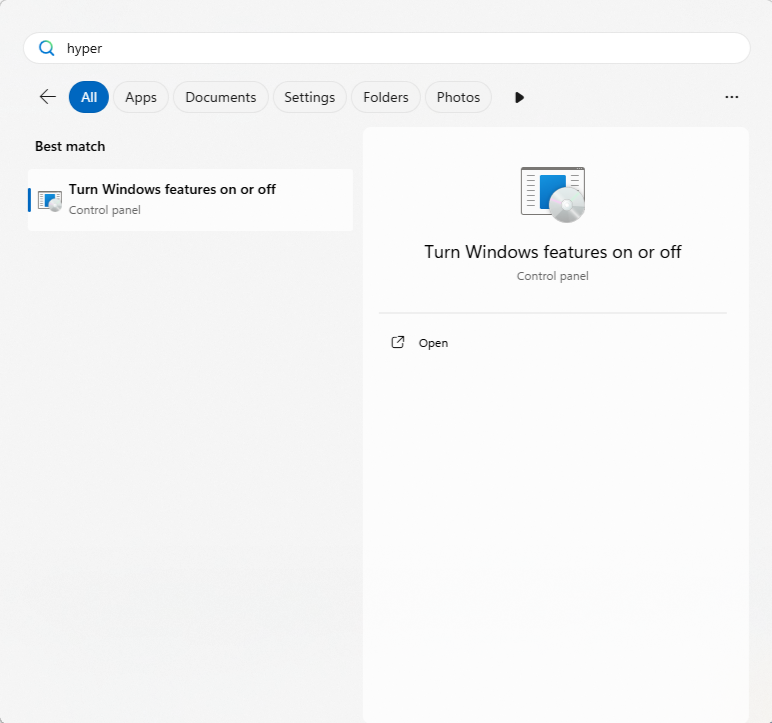Click the preview pane title text

[552, 252]
